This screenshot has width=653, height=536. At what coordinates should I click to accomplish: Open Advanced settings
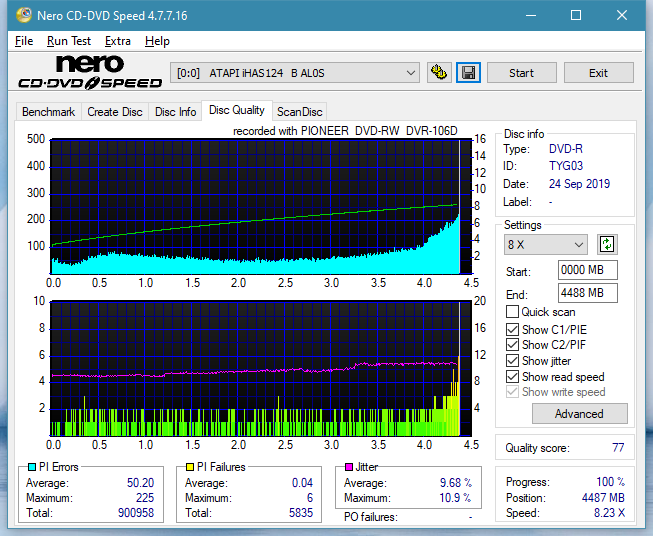pos(579,414)
